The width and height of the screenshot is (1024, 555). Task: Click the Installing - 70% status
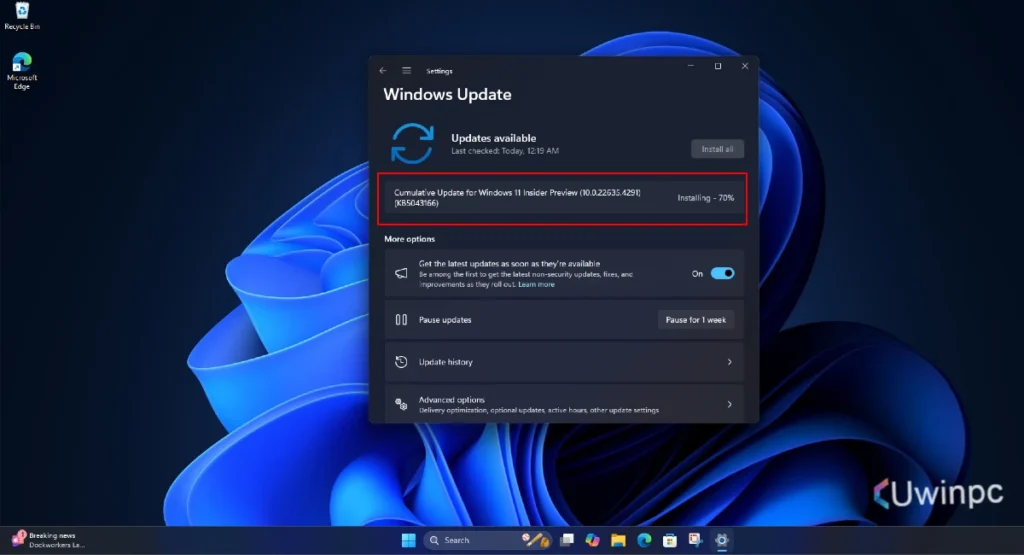[705, 198]
